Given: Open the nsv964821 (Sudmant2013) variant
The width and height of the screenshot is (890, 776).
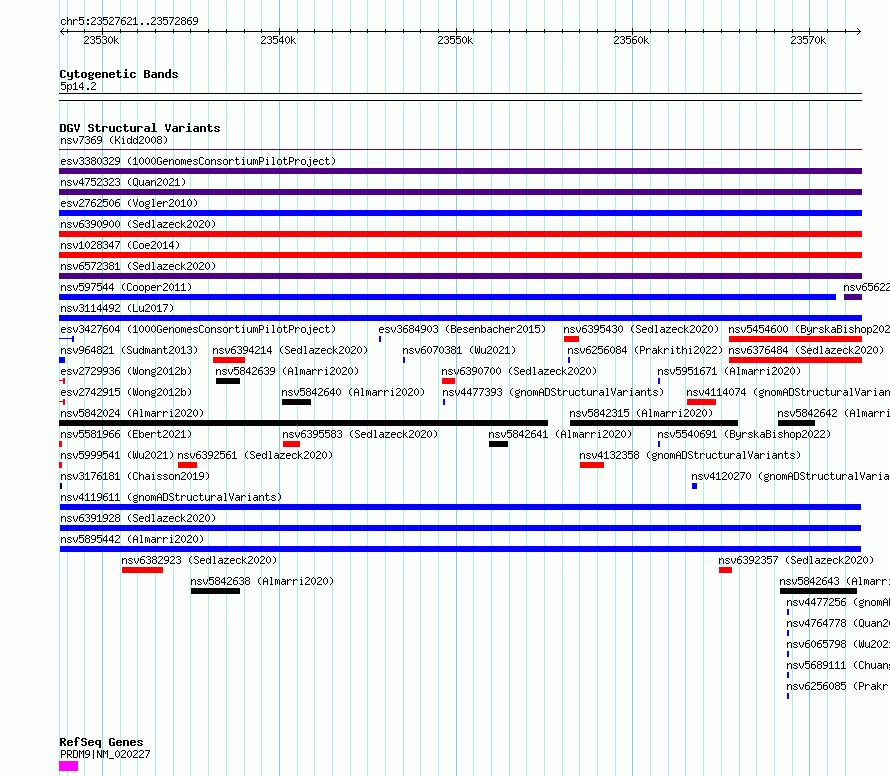Looking at the screenshot, I should pyautogui.click(x=129, y=350).
